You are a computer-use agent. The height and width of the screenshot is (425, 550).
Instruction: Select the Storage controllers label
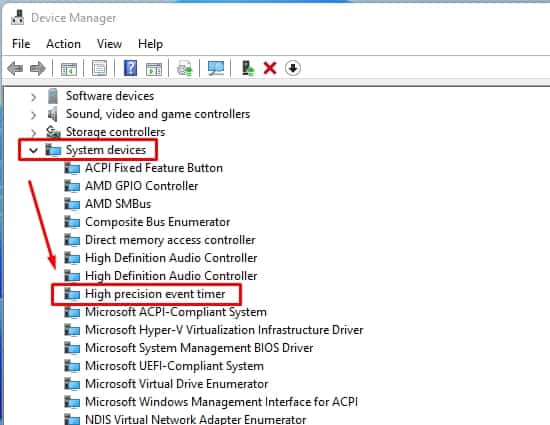coord(115,132)
